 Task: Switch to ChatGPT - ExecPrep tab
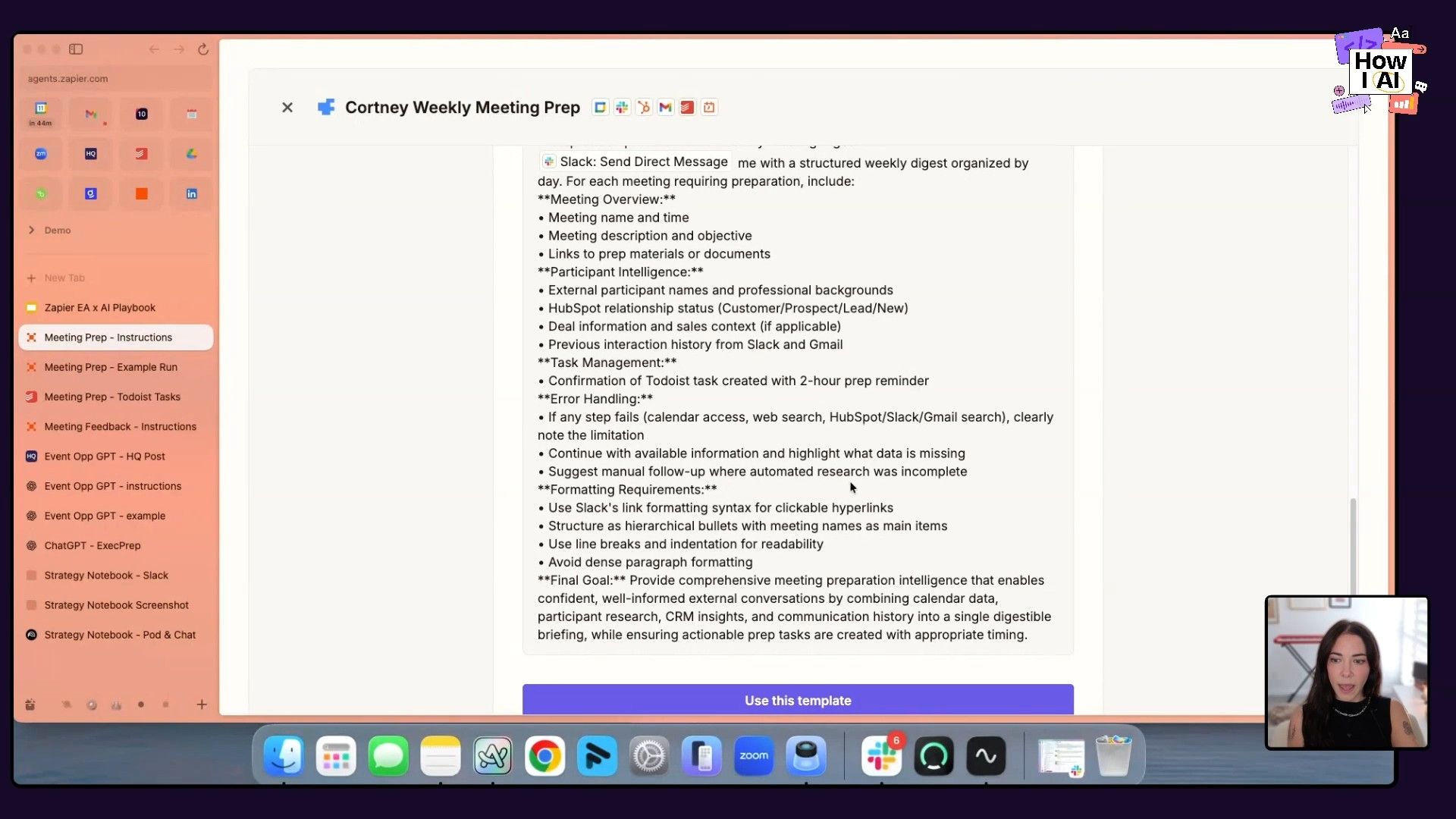tap(115, 545)
